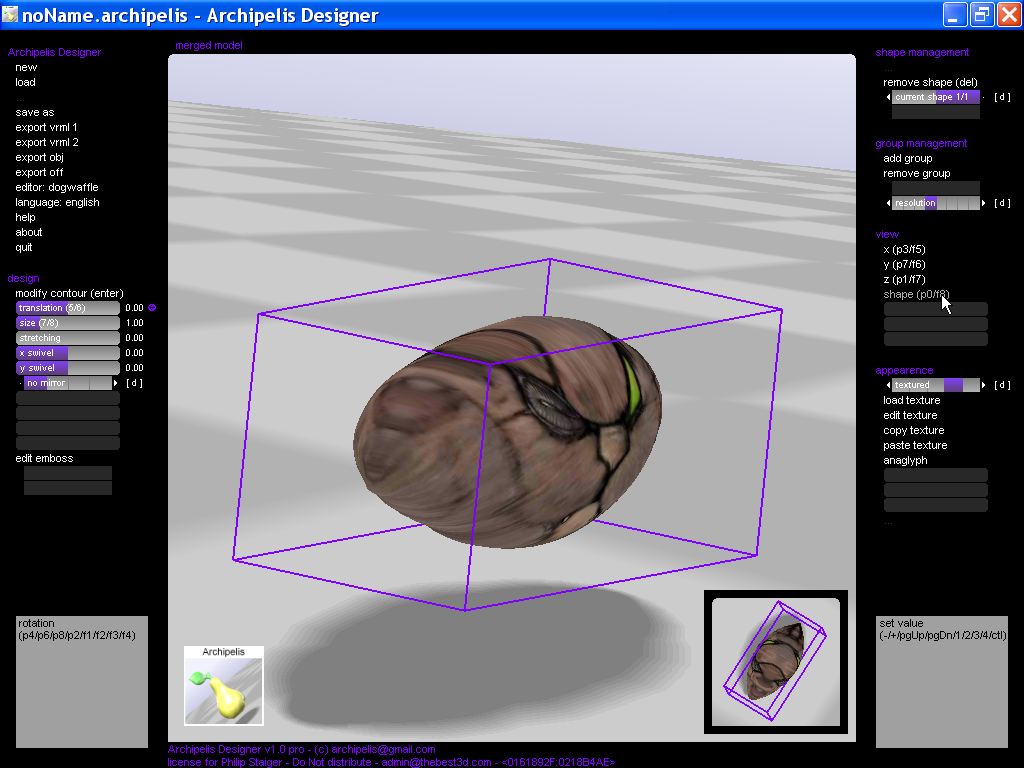Click the app icon in the title bar
Image resolution: width=1024 pixels, height=768 pixels.
pos(11,14)
